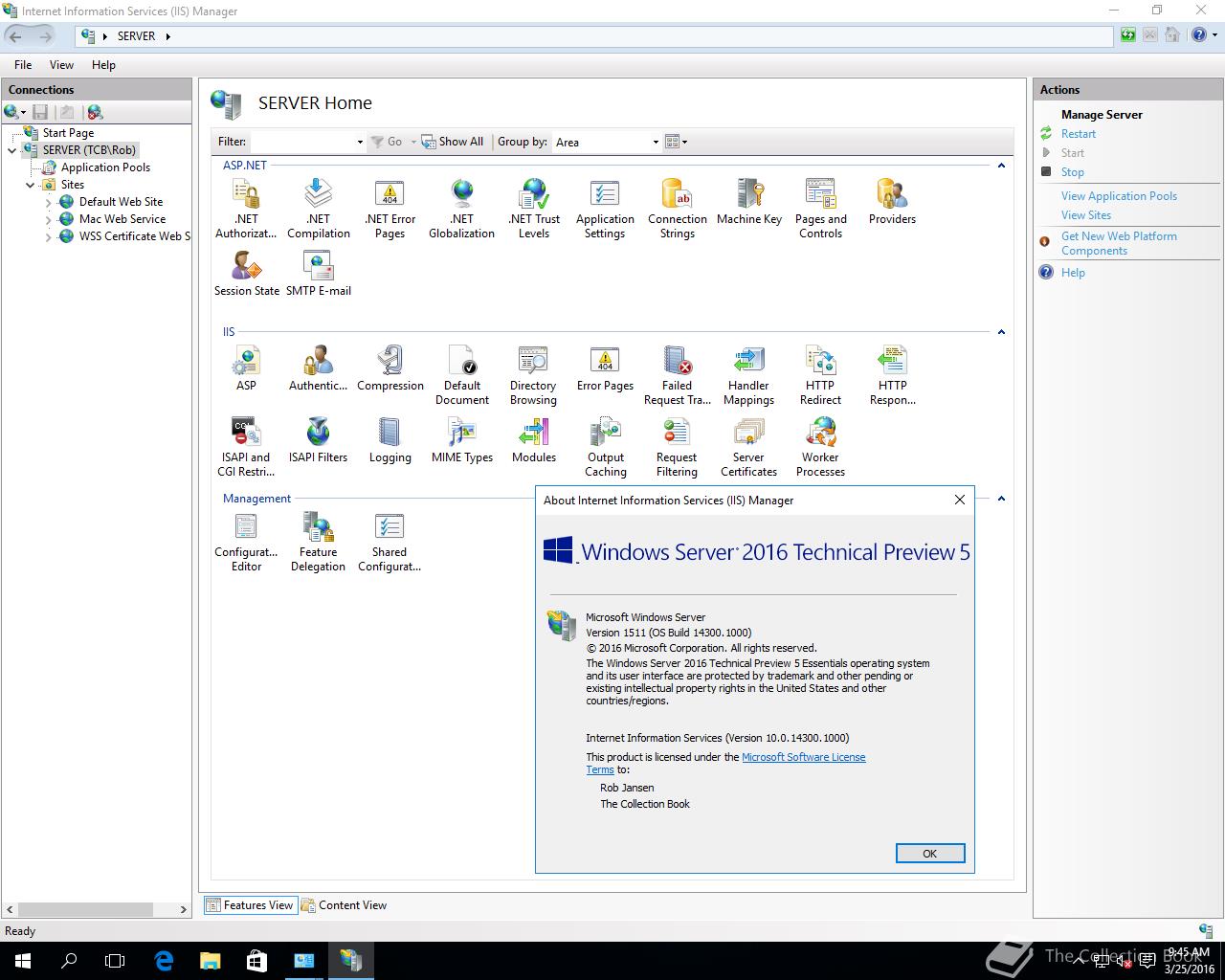Collapse the Sites tree node
This screenshot has height=980, width=1225.
[x=30, y=185]
